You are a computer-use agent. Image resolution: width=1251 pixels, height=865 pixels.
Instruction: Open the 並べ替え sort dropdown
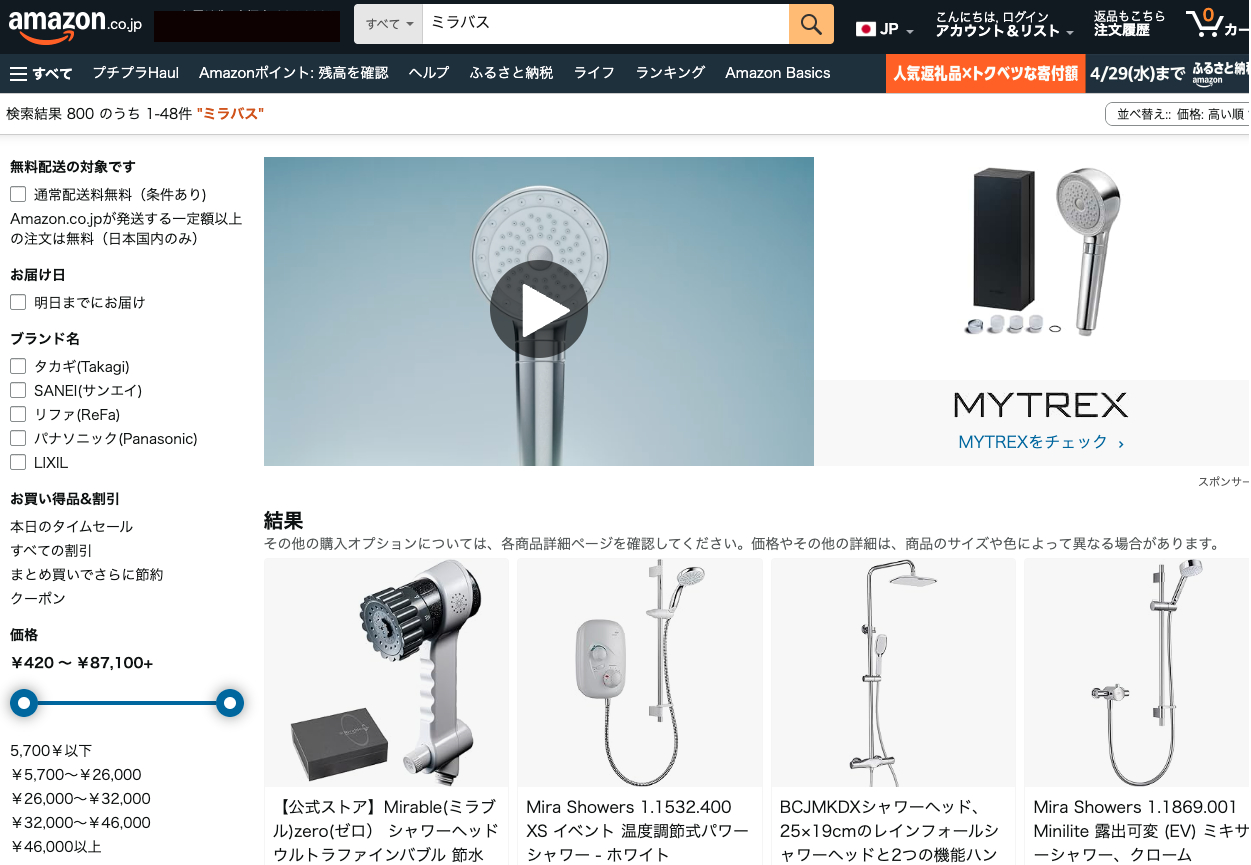1176,114
